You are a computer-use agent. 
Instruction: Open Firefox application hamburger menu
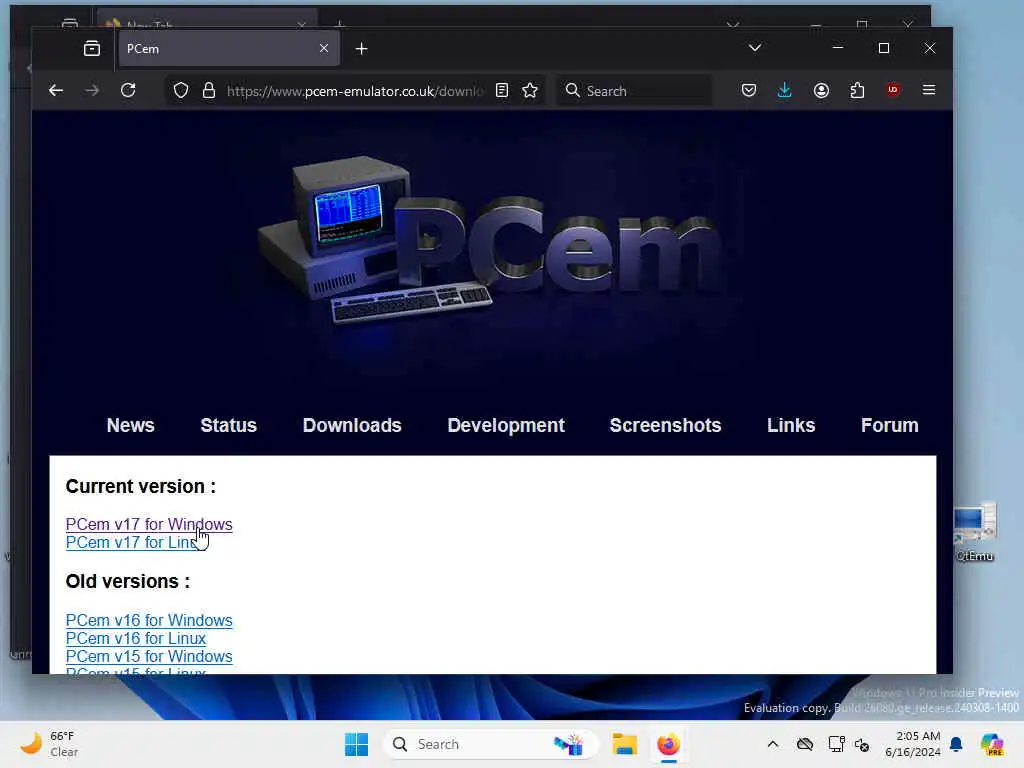point(929,90)
